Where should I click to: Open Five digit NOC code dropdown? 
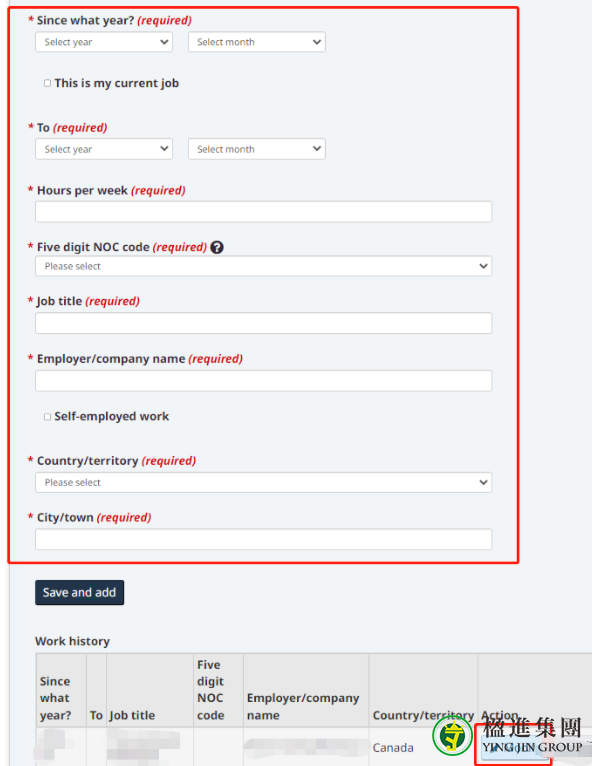(263, 266)
